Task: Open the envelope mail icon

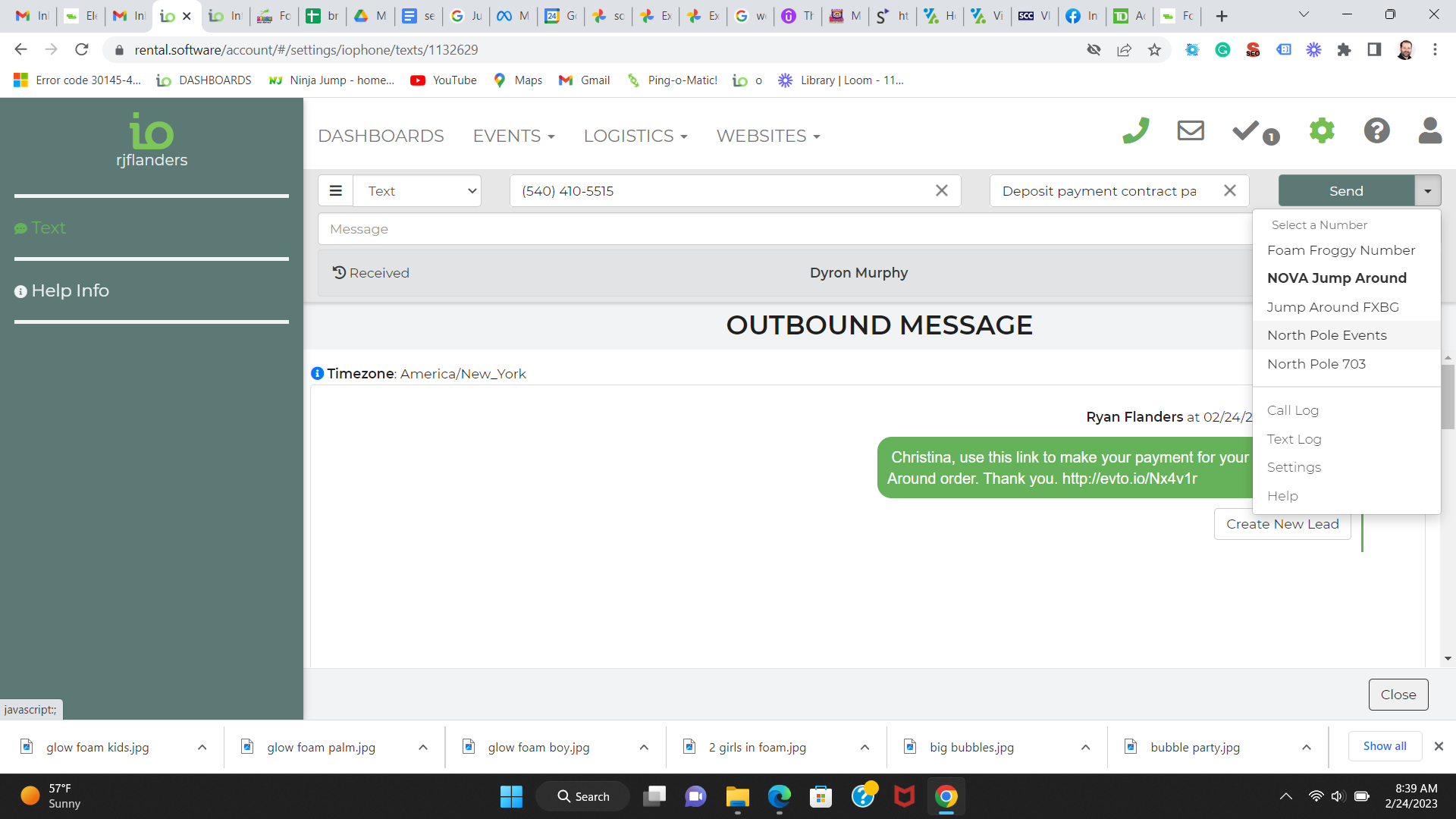Action: [x=1191, y=130]
